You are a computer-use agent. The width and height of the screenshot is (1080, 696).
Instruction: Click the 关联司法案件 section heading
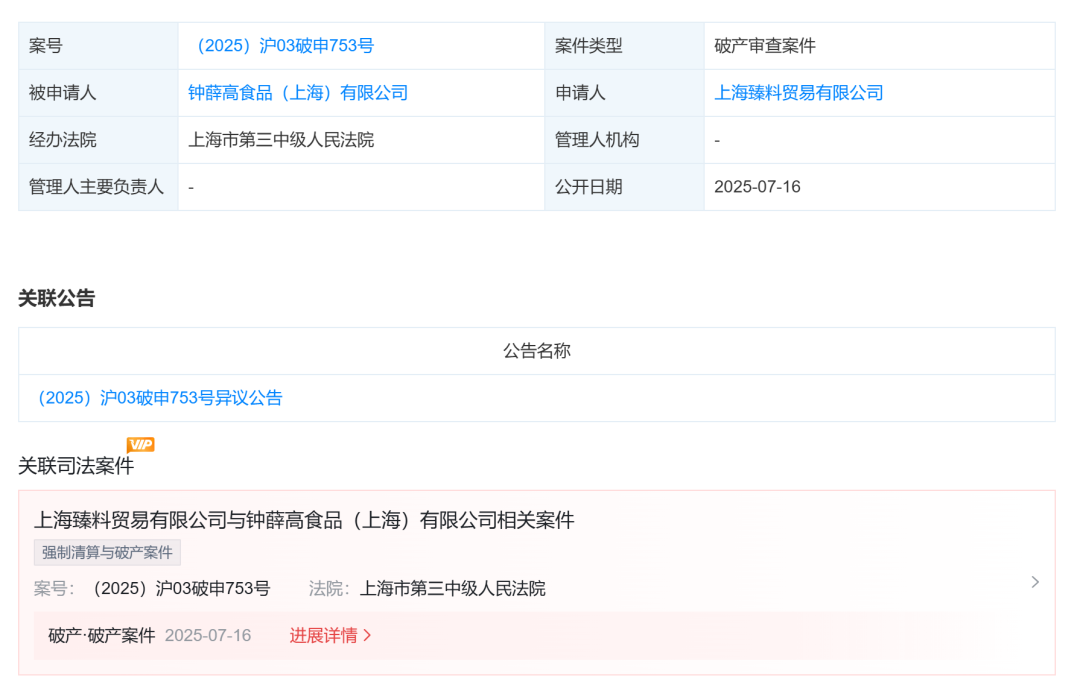click(76, 466)
